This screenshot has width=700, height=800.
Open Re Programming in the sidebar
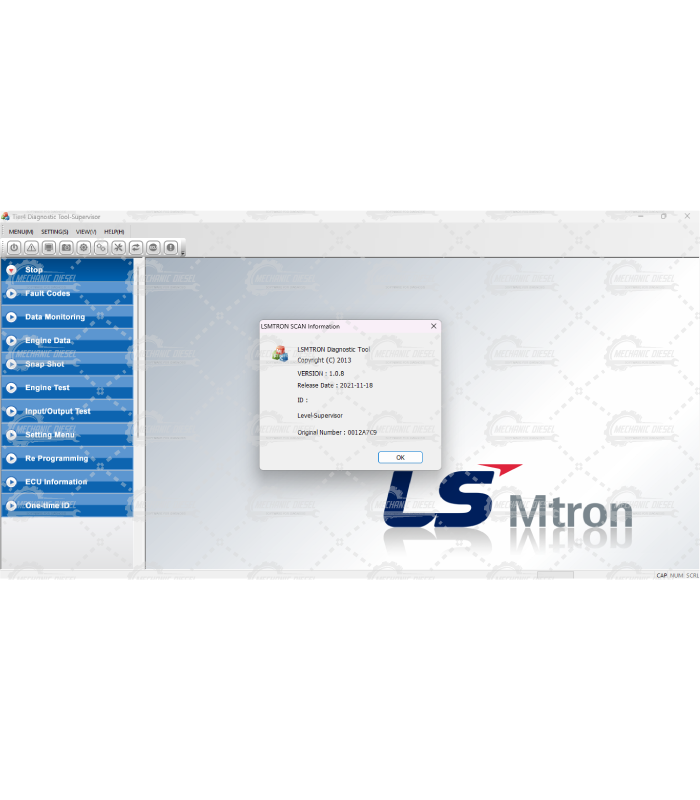coord(56,458)
